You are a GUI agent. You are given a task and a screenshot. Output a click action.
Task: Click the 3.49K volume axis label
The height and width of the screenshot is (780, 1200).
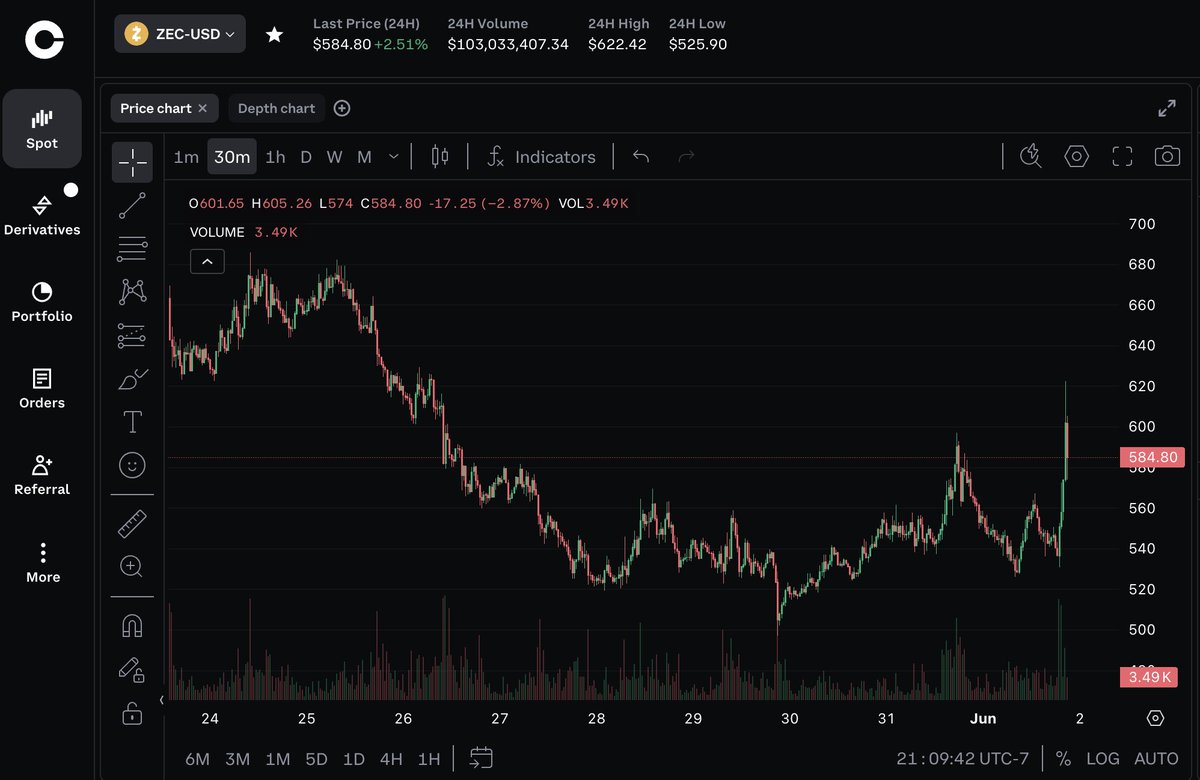1149,677
